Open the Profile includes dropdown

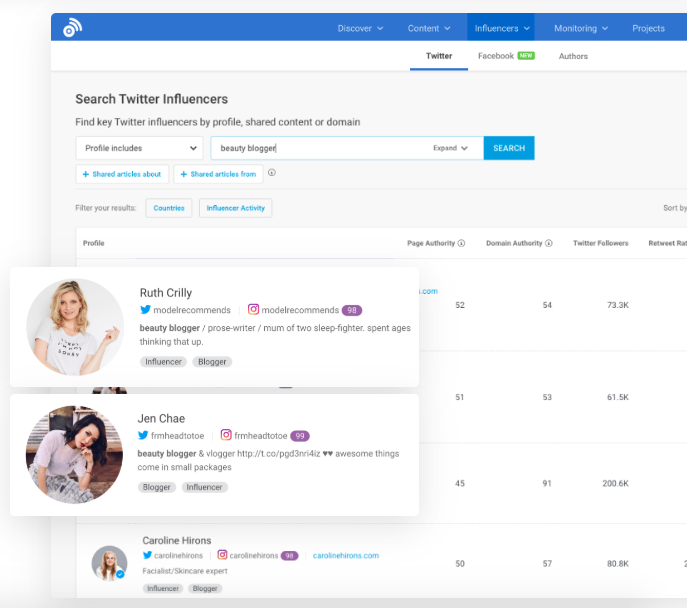139,148
